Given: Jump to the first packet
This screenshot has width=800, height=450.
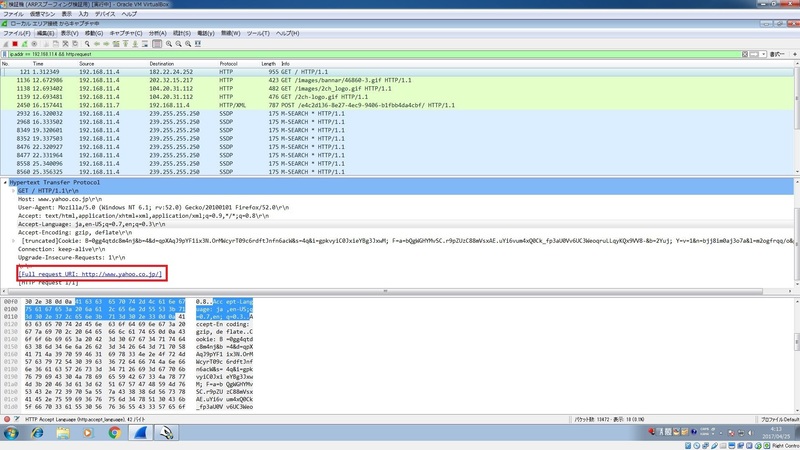Looking at the screenshot, I should coord(126,44).
